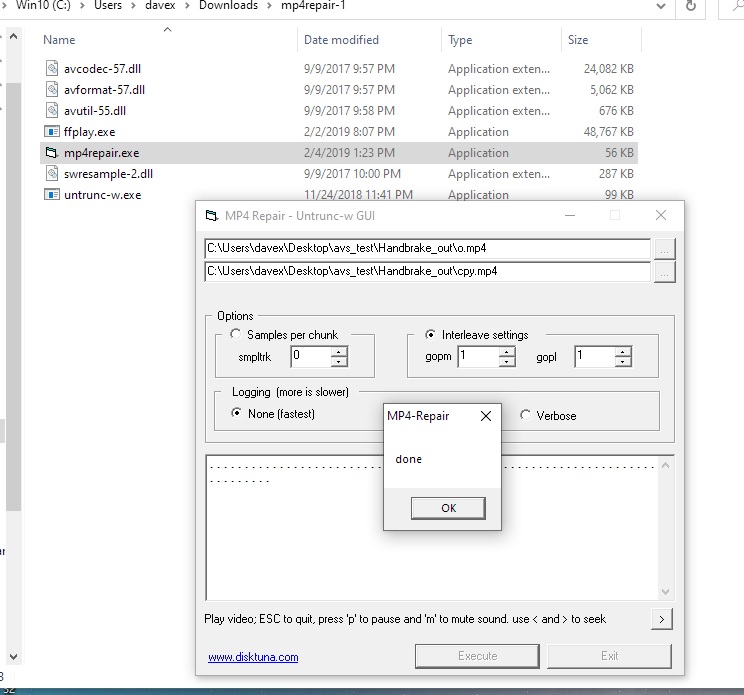The height and width of the screenshot is (695, 744).
Task: Open the Users folder breadcrumb
Action: 108,6
